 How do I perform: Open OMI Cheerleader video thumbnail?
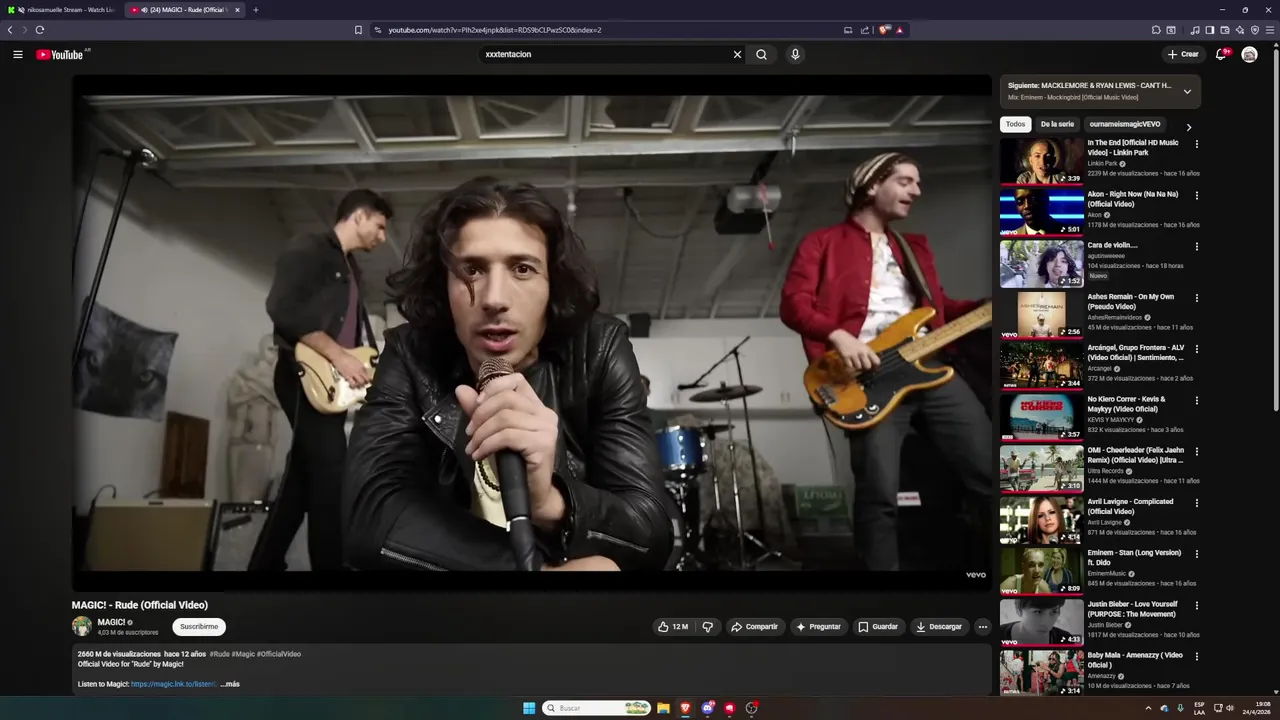click(x=1041, y=469)
